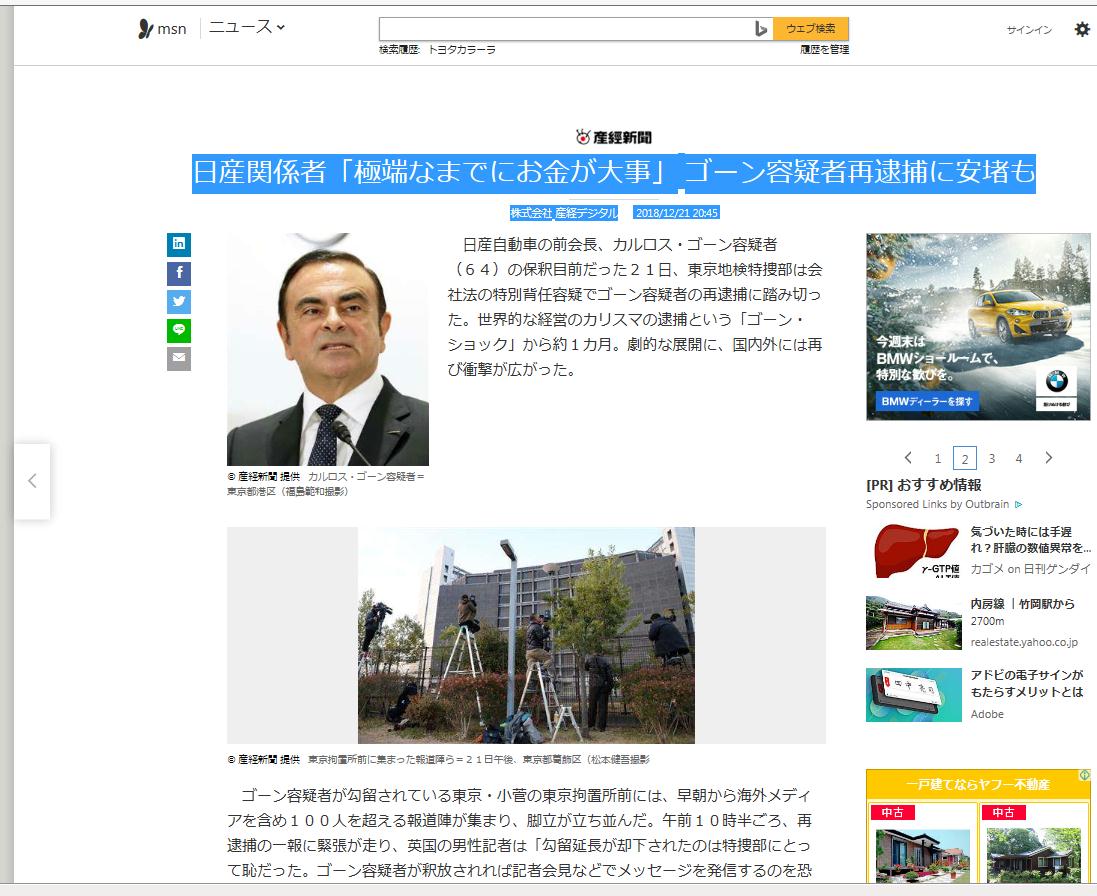1097x896 pixels.
Task: Click the ウェブ検索 button
Action: [811, 29]
